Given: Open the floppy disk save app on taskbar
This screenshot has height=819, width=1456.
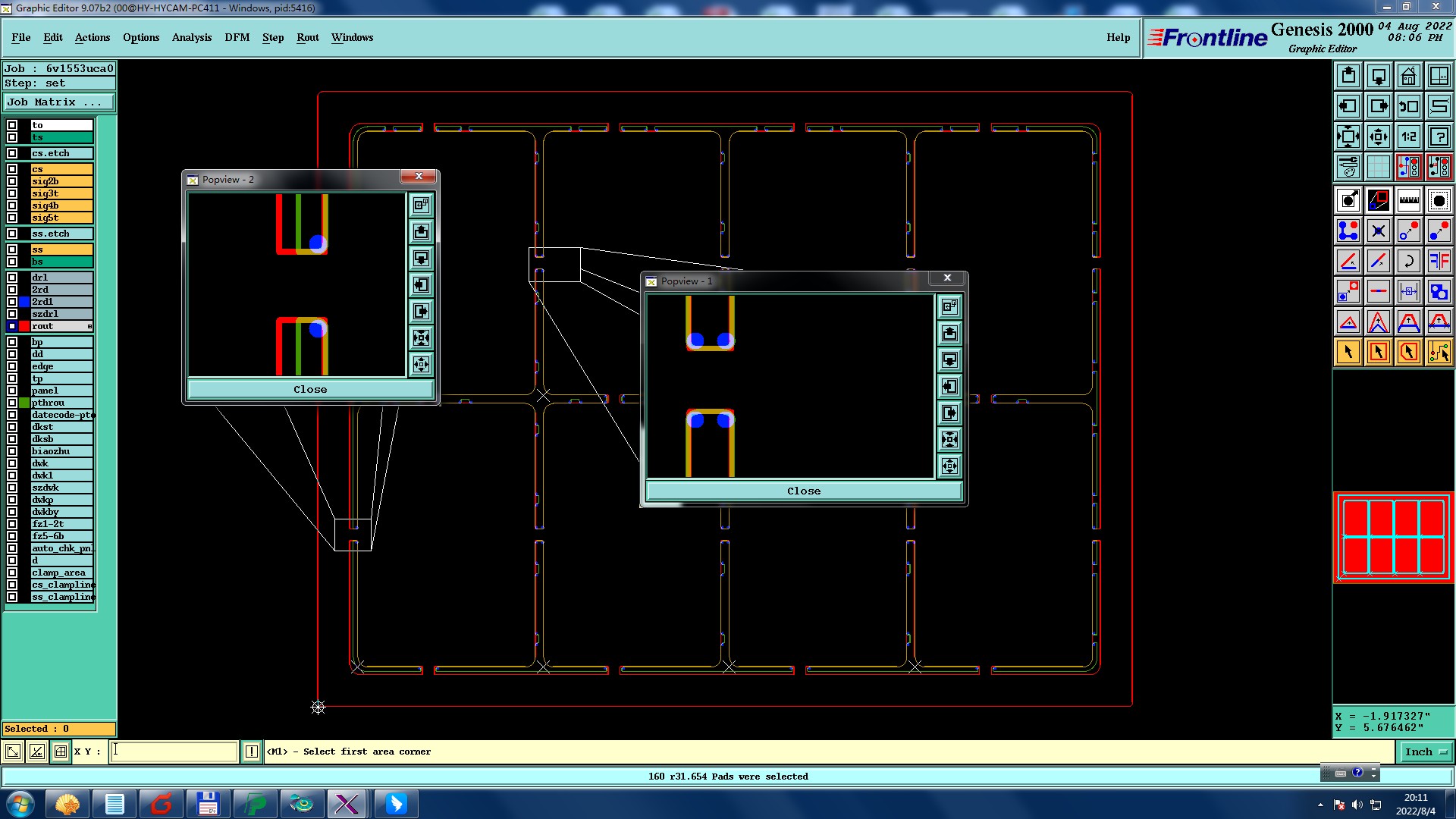Looking at the screenshot, I should tap(208, 804).
